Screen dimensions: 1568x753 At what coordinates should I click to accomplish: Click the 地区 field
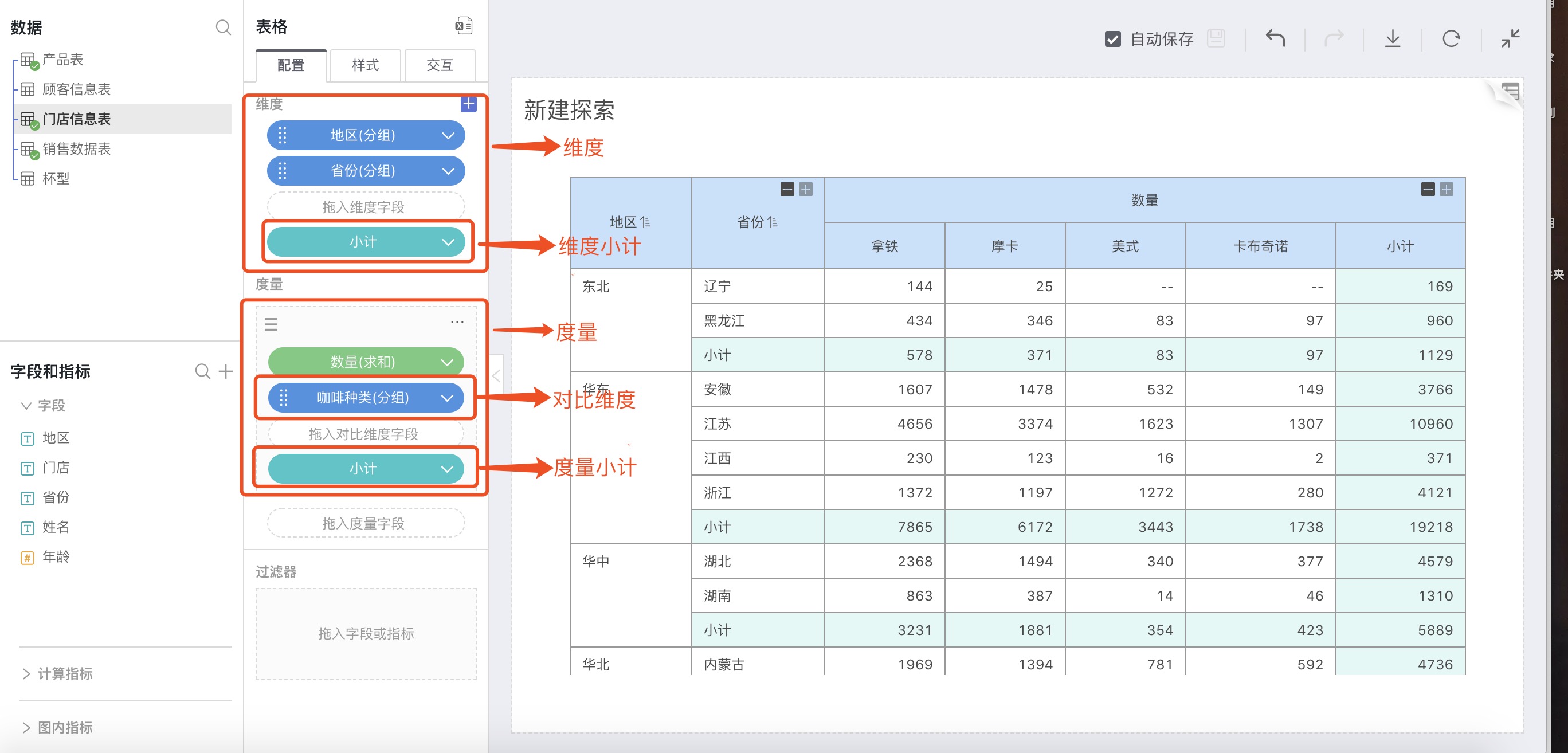[x=56, y=438]
